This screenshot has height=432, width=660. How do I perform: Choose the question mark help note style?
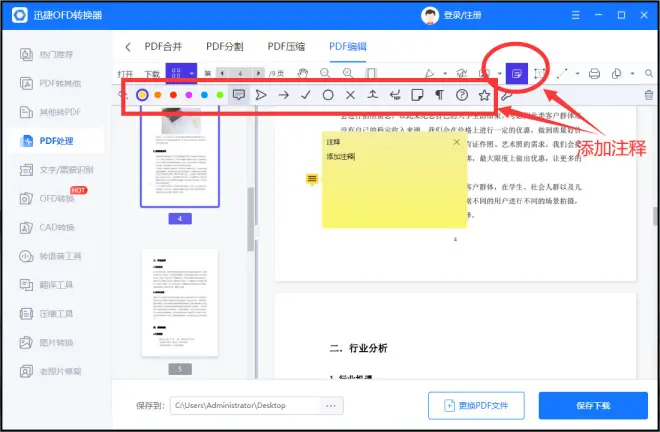coord(462,95)
